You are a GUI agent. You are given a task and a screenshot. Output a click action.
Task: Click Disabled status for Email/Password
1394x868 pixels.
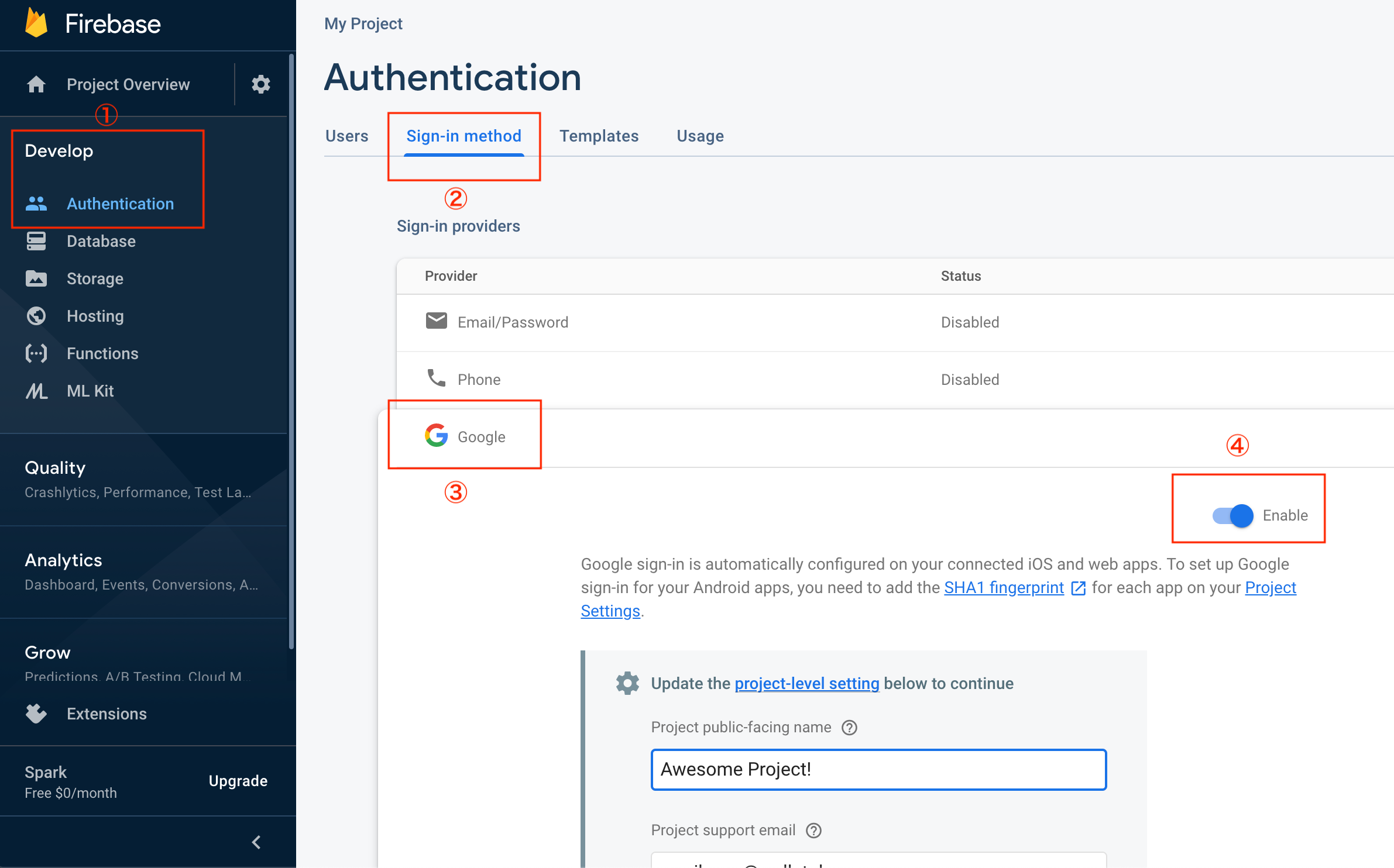coord(970,322)
